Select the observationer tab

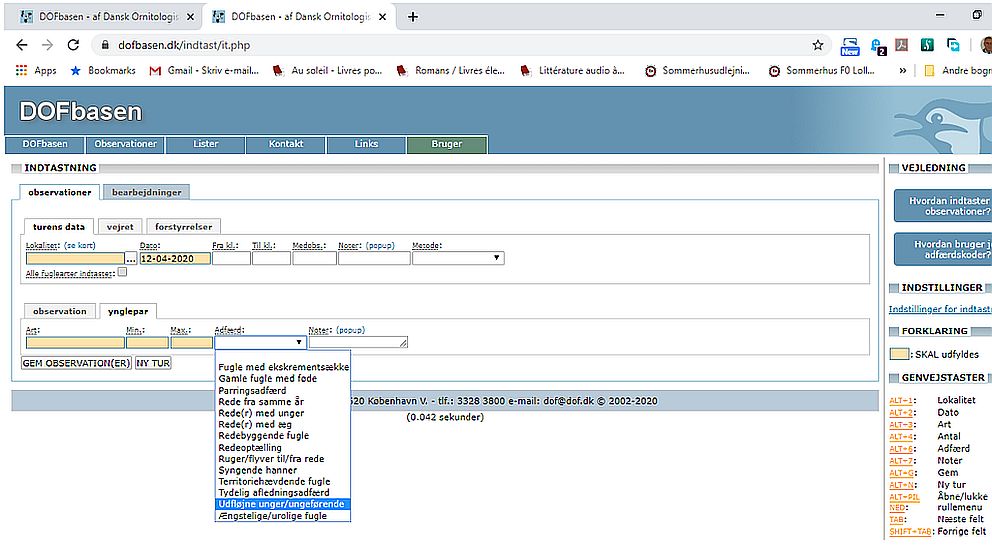pyautogui.click(x=60, y=192)
